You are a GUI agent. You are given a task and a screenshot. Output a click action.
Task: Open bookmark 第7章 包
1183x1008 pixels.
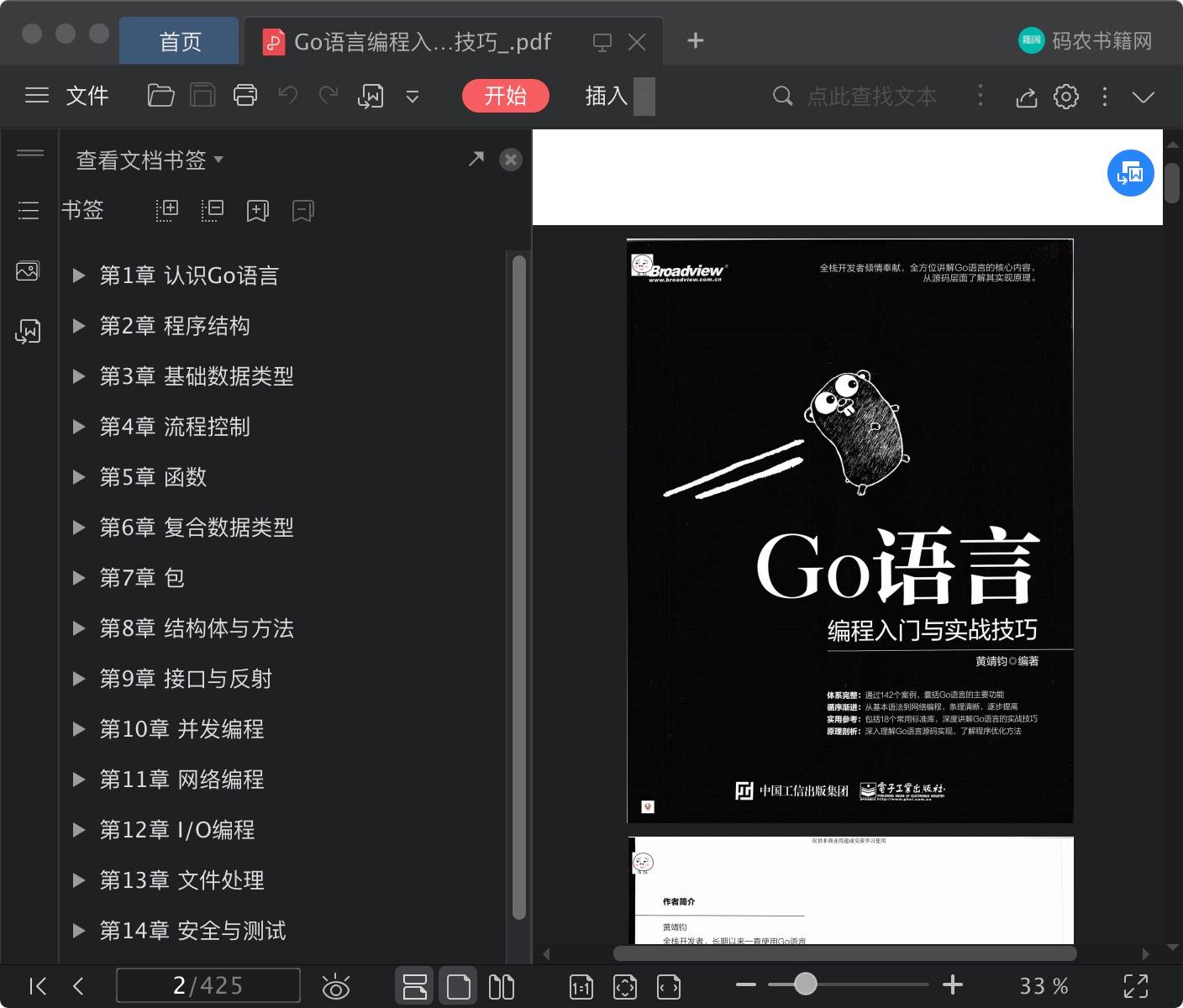[x=142, y=578]
